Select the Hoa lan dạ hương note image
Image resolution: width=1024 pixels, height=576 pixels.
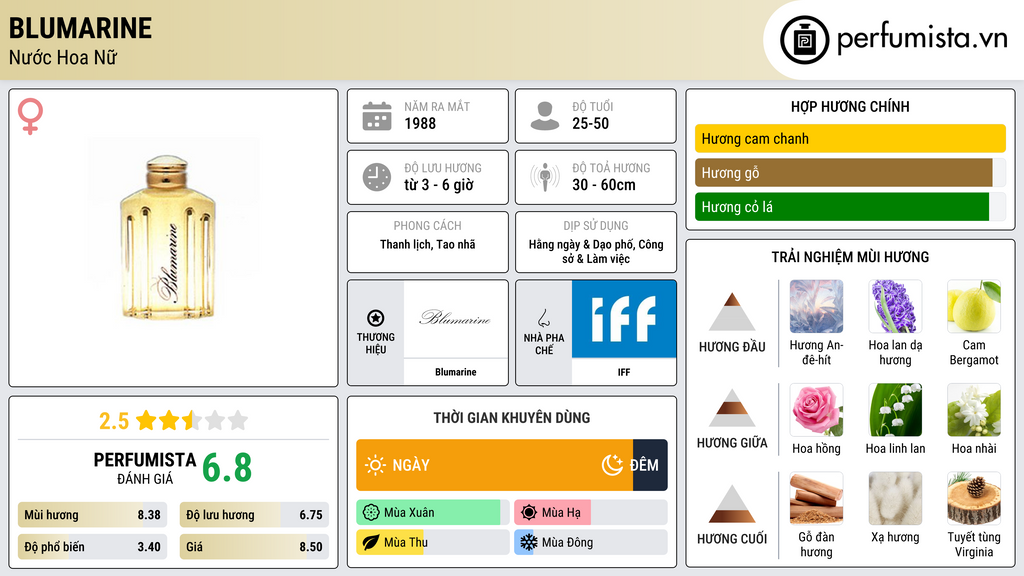click(x=895, y=306)
